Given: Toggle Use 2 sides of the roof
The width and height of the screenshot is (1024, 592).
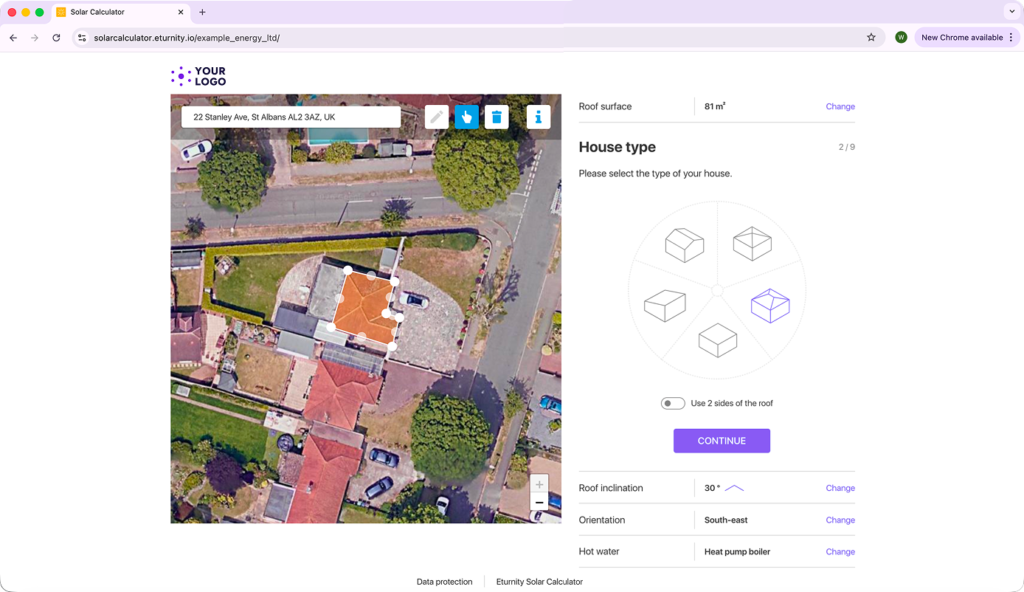Looking at the screenshot, I should (673, 403).
